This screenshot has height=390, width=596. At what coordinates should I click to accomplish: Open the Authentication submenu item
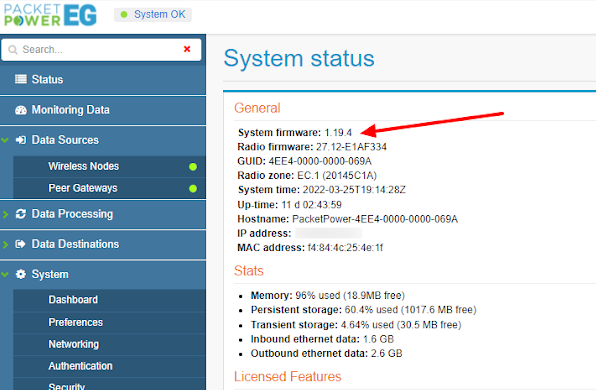click(x=109, y=366)
